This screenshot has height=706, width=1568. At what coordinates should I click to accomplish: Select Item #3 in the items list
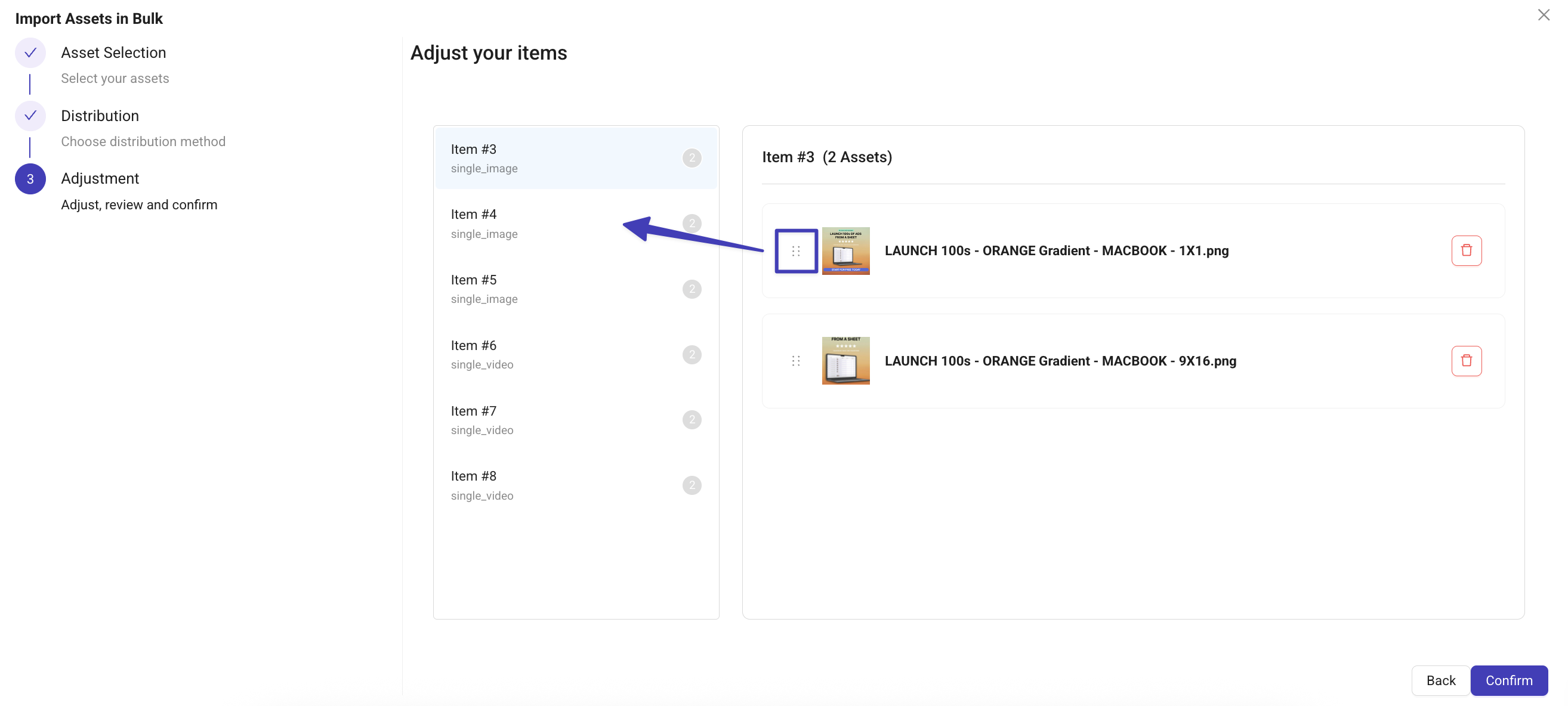click(x=575, y=158)
